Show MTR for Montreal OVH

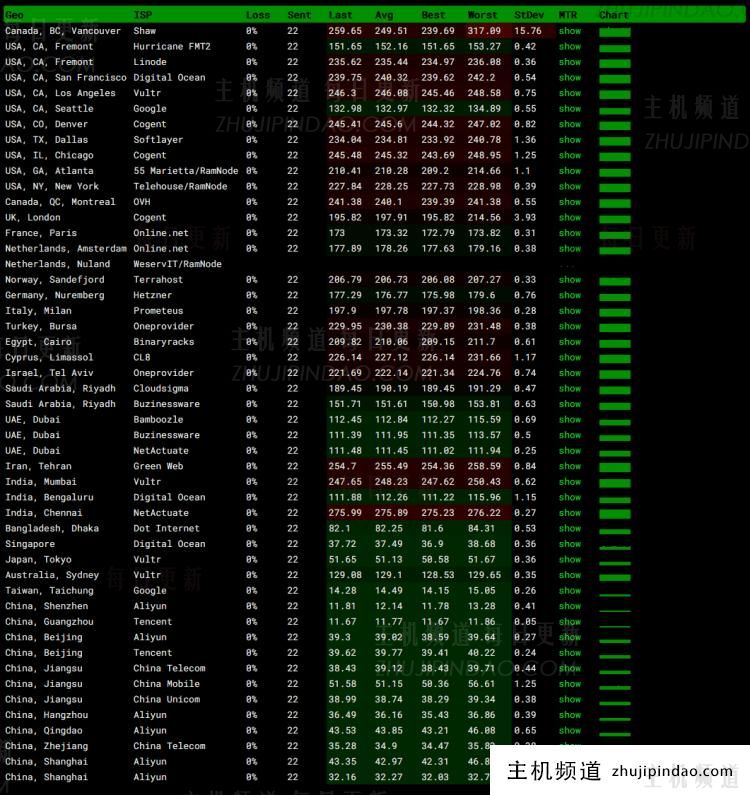click(569, 202)
